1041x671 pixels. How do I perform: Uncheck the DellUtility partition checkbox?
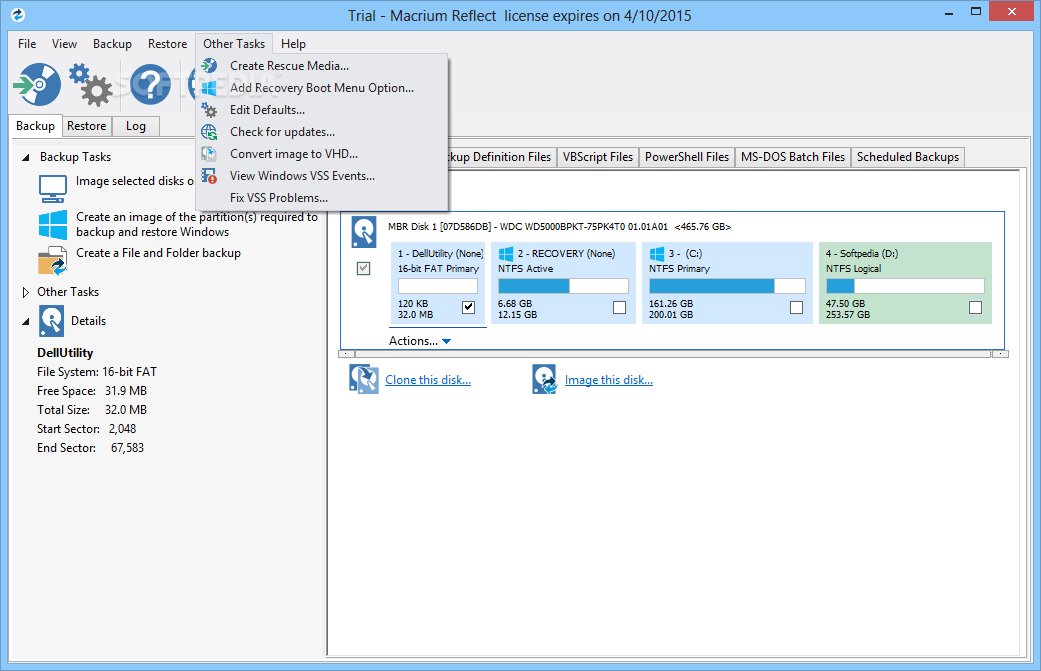(x=469, y=307)
